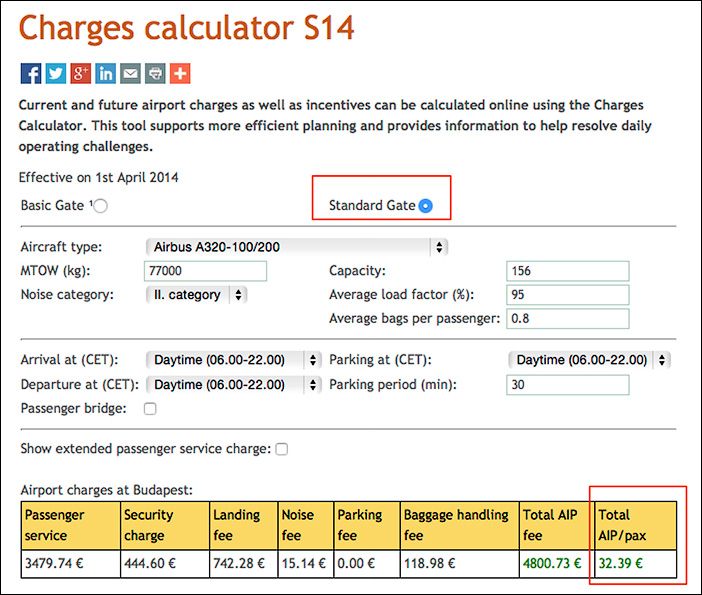Click the 444.60 € security charge value

tap(150, 563)
